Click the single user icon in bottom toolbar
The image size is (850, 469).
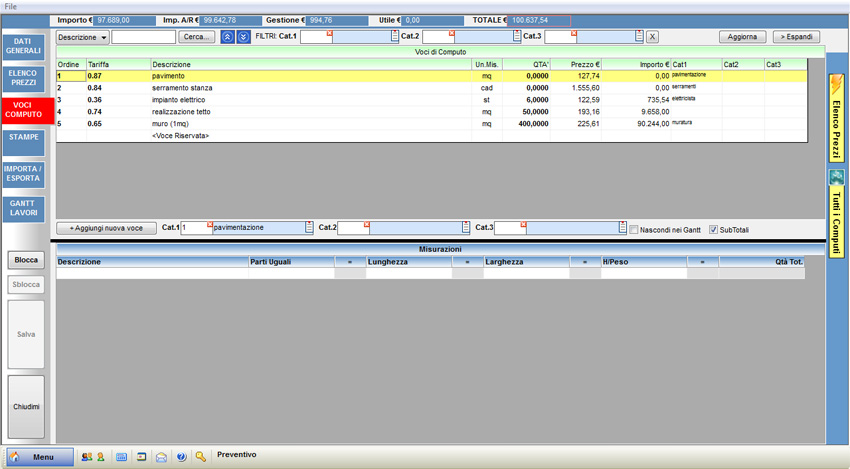tap(100, 457)
